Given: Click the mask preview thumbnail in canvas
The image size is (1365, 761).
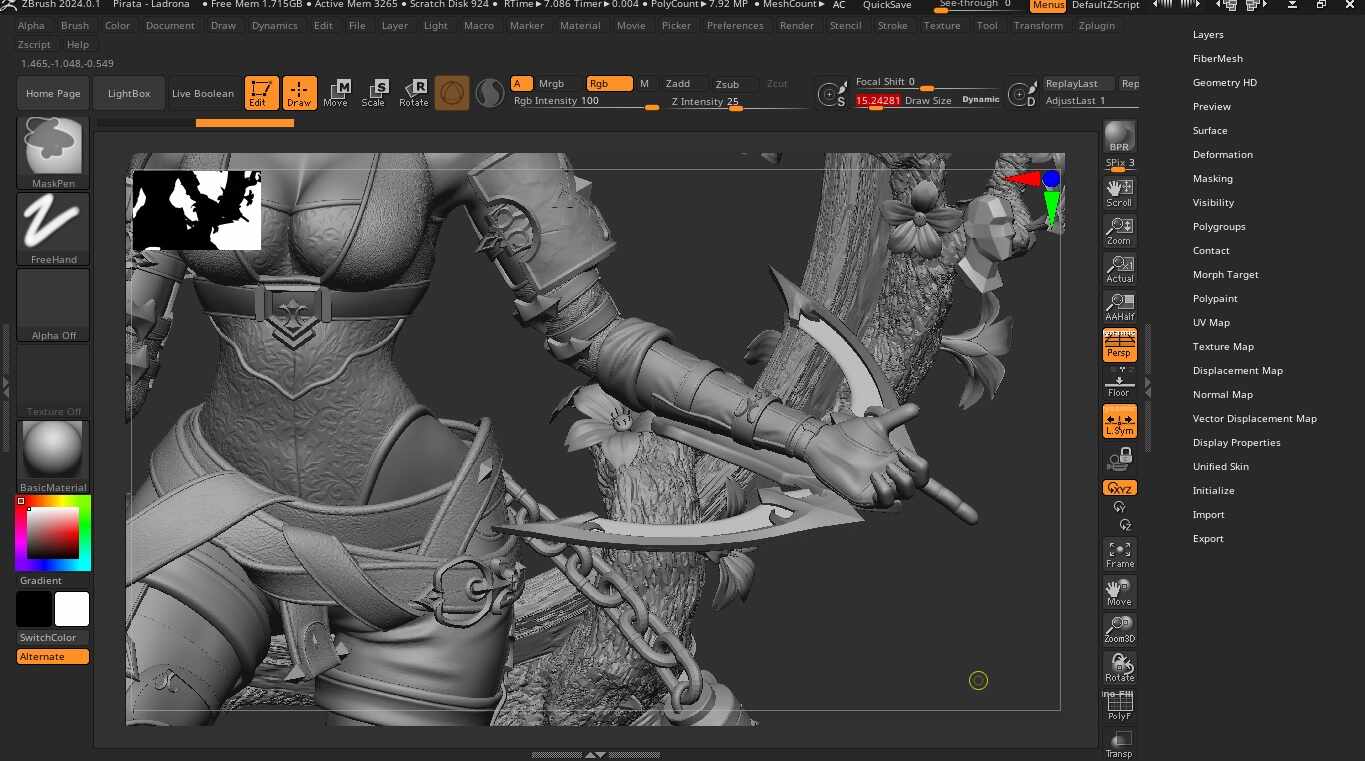Looking at the screenshot, I should [x=197, y=210].
